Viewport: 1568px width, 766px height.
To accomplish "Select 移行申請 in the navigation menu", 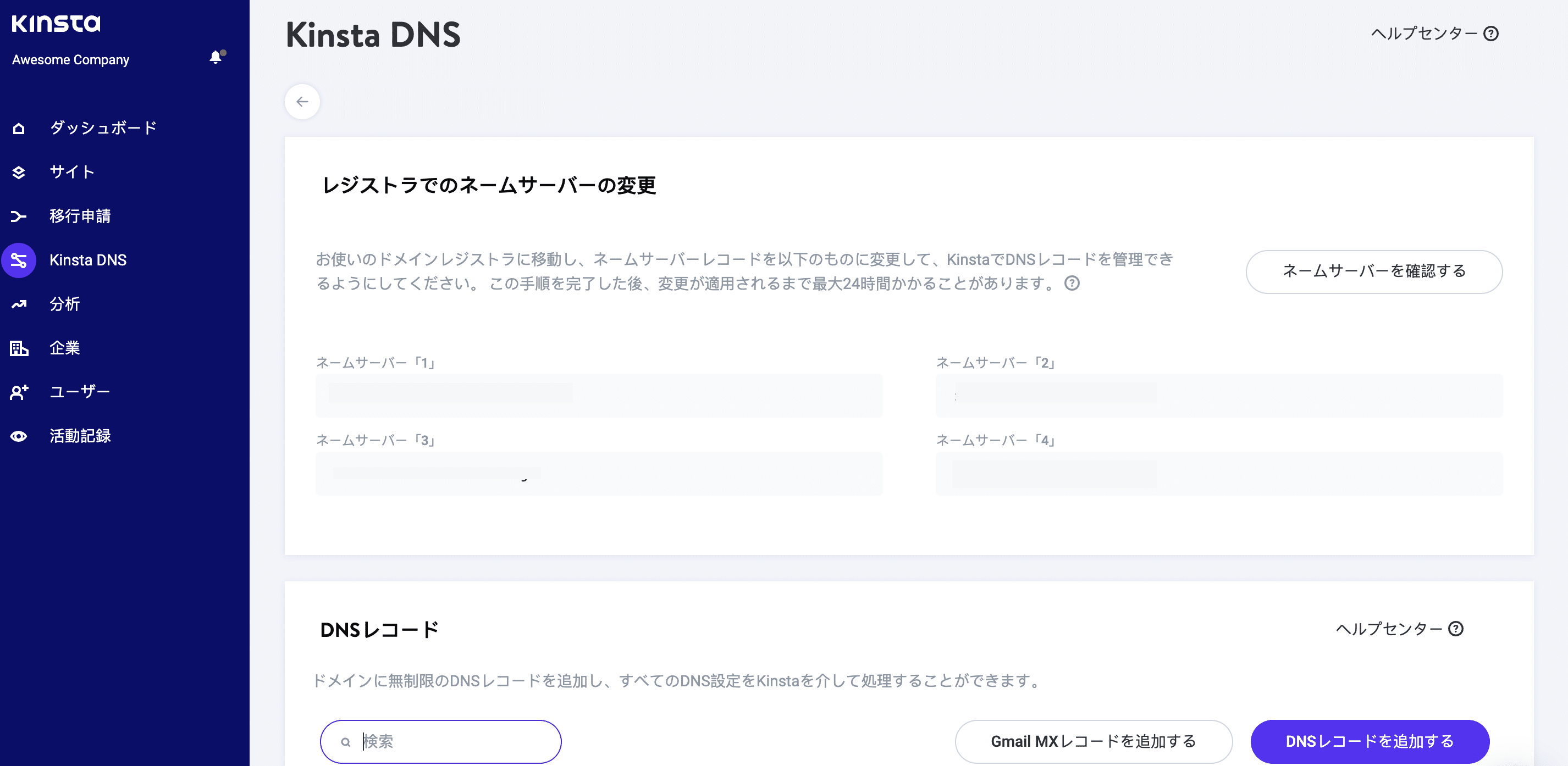I will click(80, 217).
